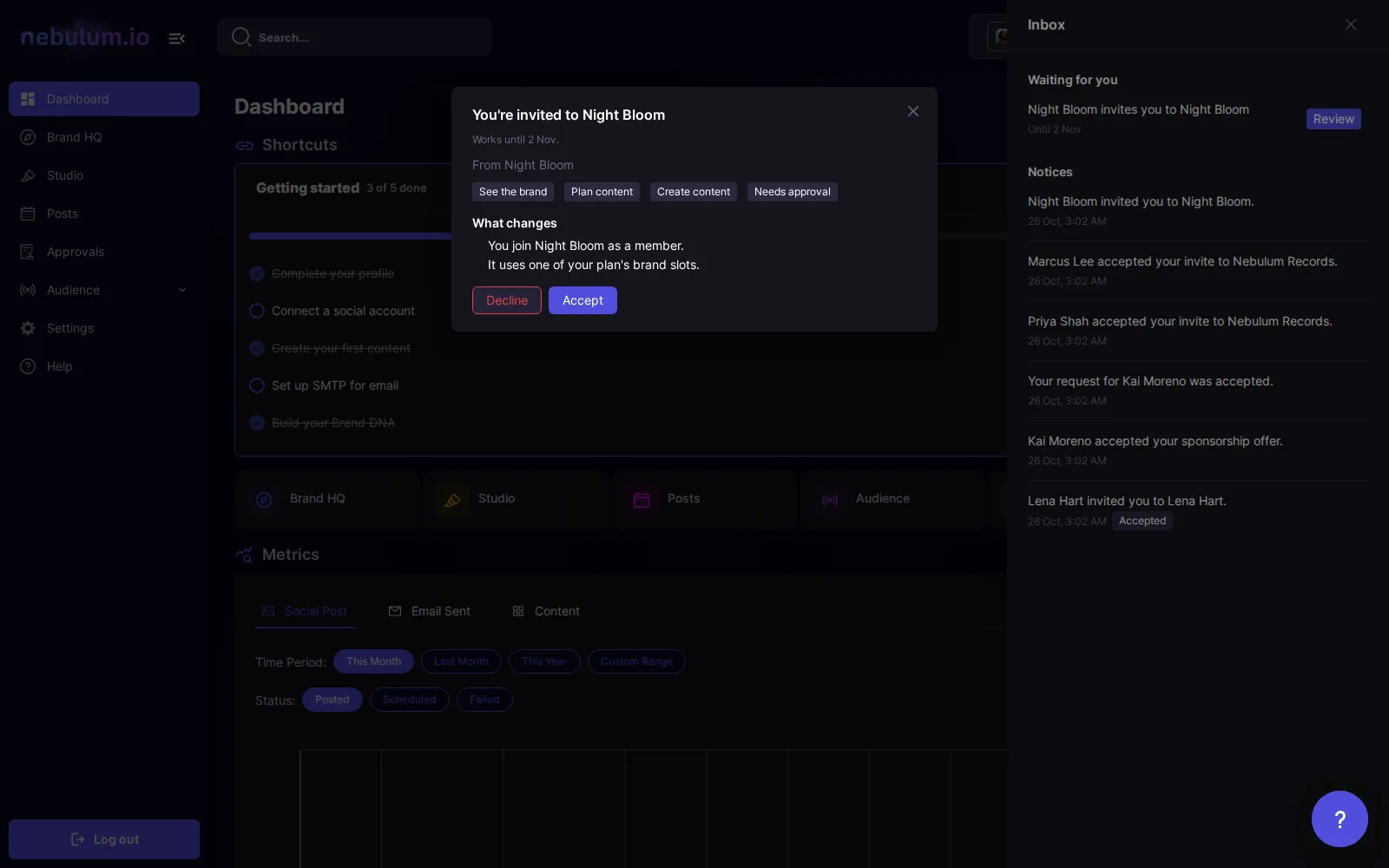Open Dashboard grid icon in sidebar
This screenshot has width=1389, height=868.
point(28,99)
